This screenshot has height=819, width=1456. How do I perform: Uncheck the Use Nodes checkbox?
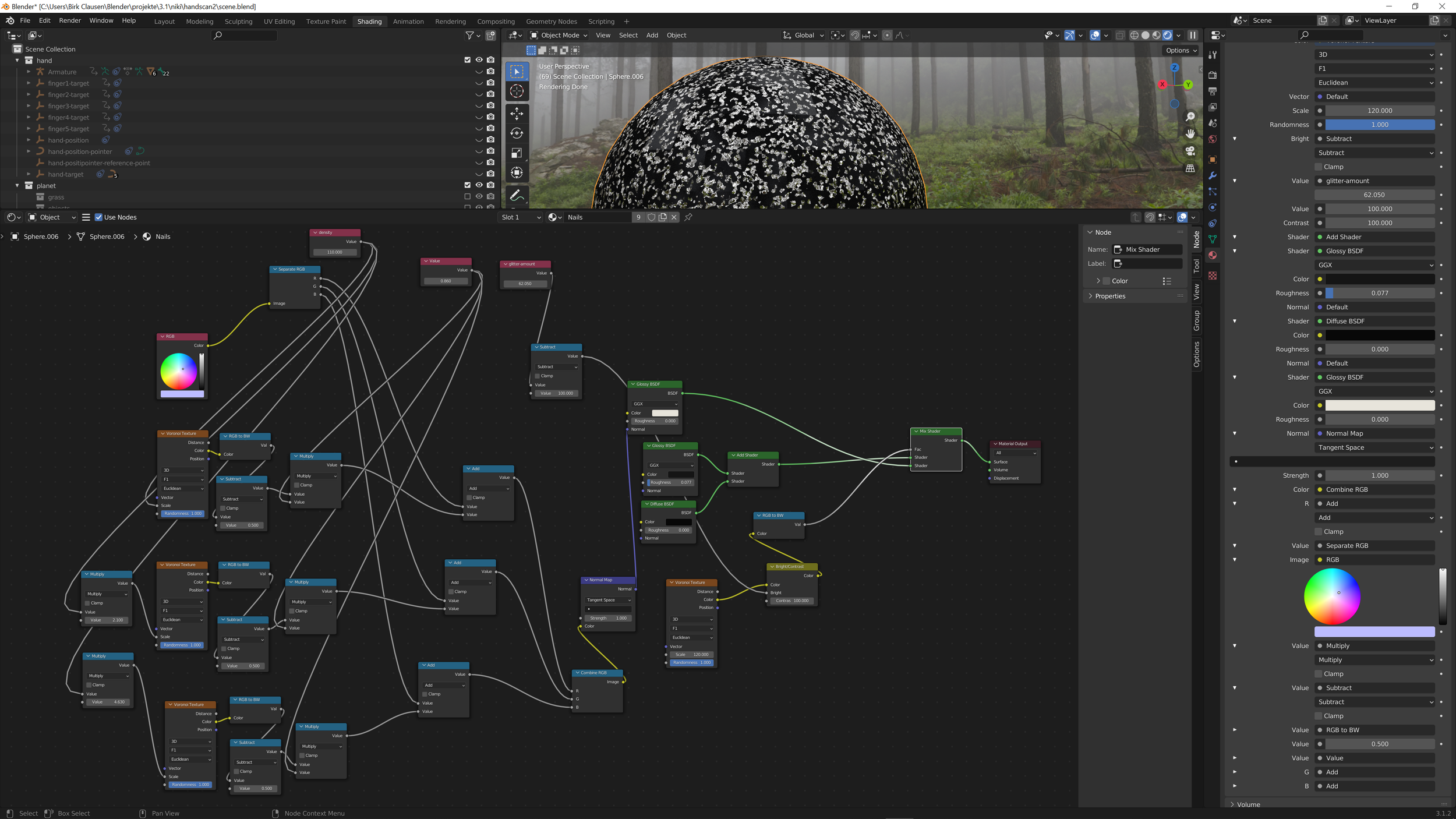point(98,217)
